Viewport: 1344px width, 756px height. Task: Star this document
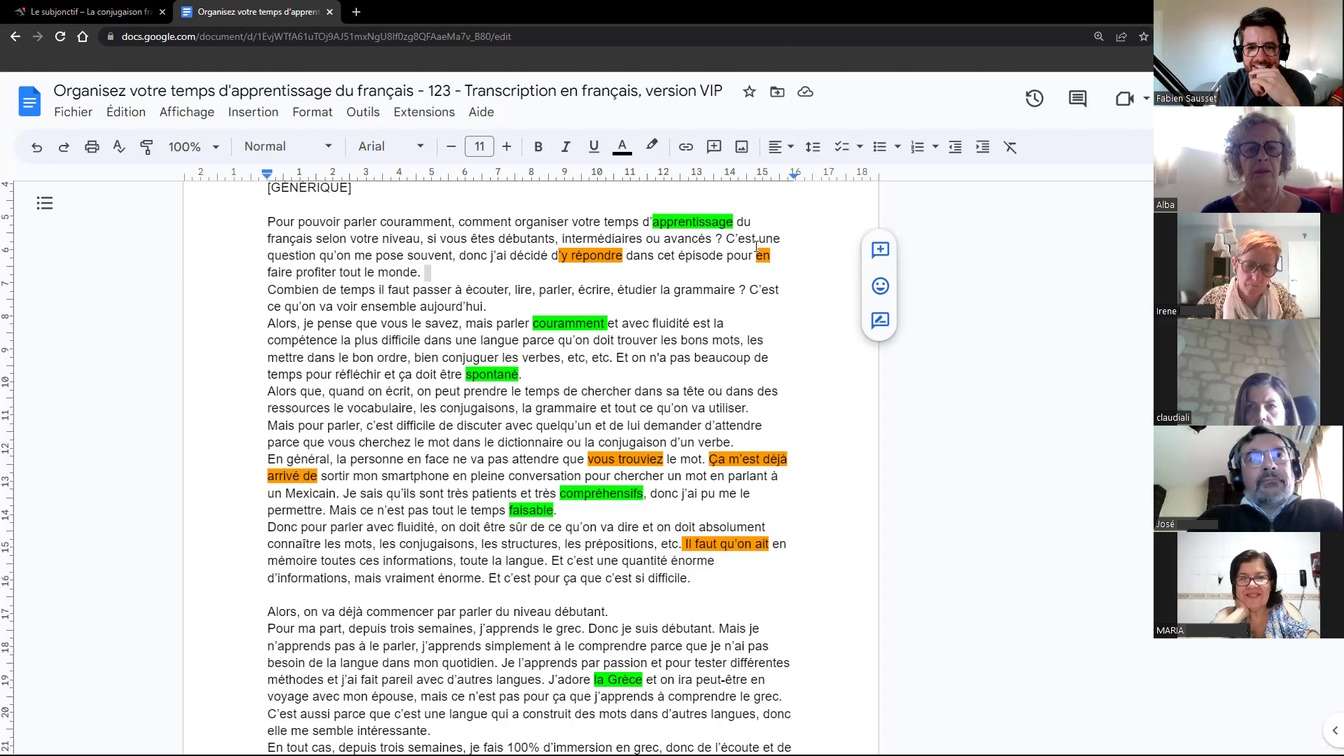(749, 92)
